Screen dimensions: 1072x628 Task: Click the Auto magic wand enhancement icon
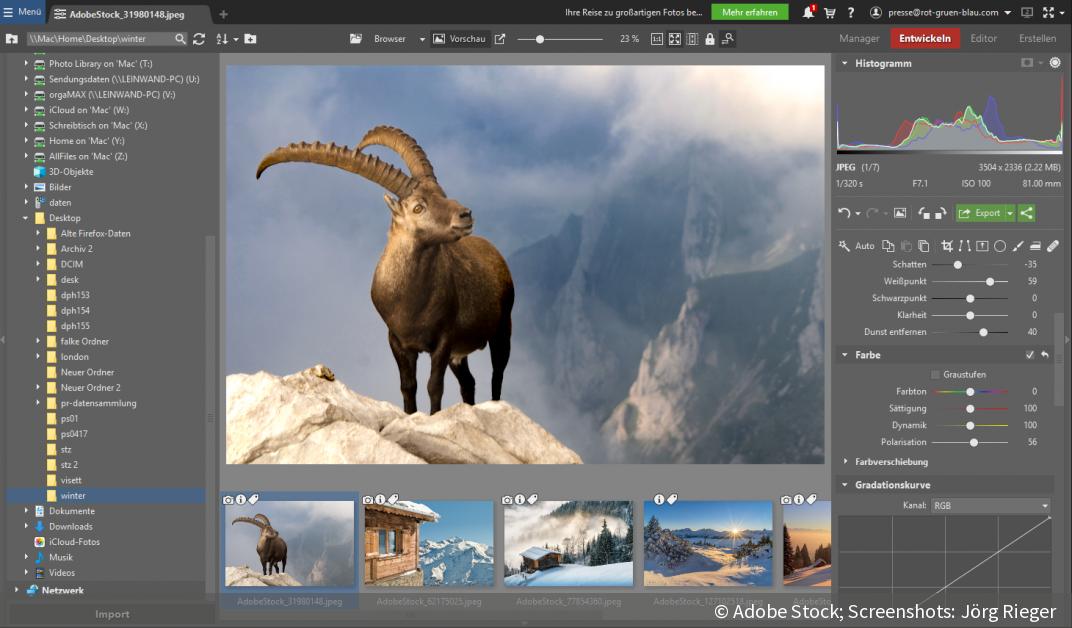845,246
